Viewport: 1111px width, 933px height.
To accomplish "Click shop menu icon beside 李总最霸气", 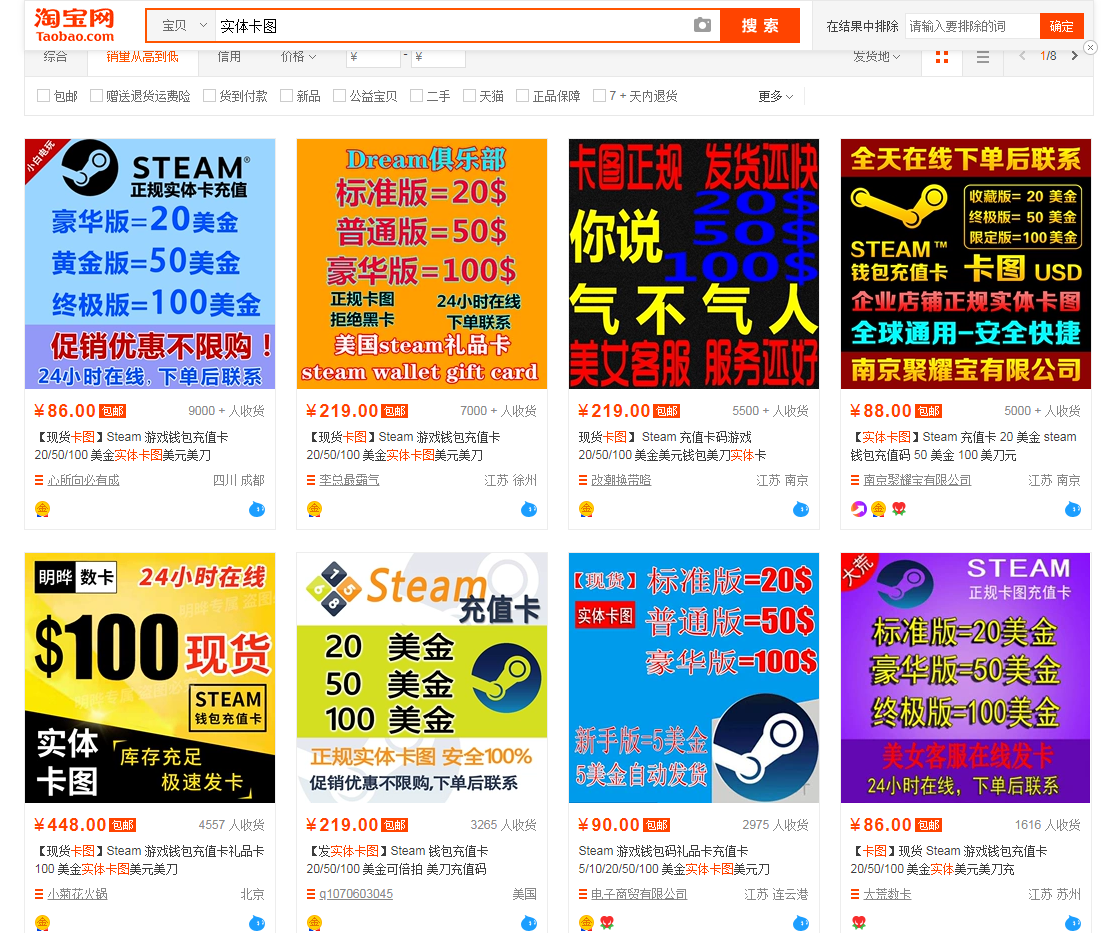I will coord(311,480).
